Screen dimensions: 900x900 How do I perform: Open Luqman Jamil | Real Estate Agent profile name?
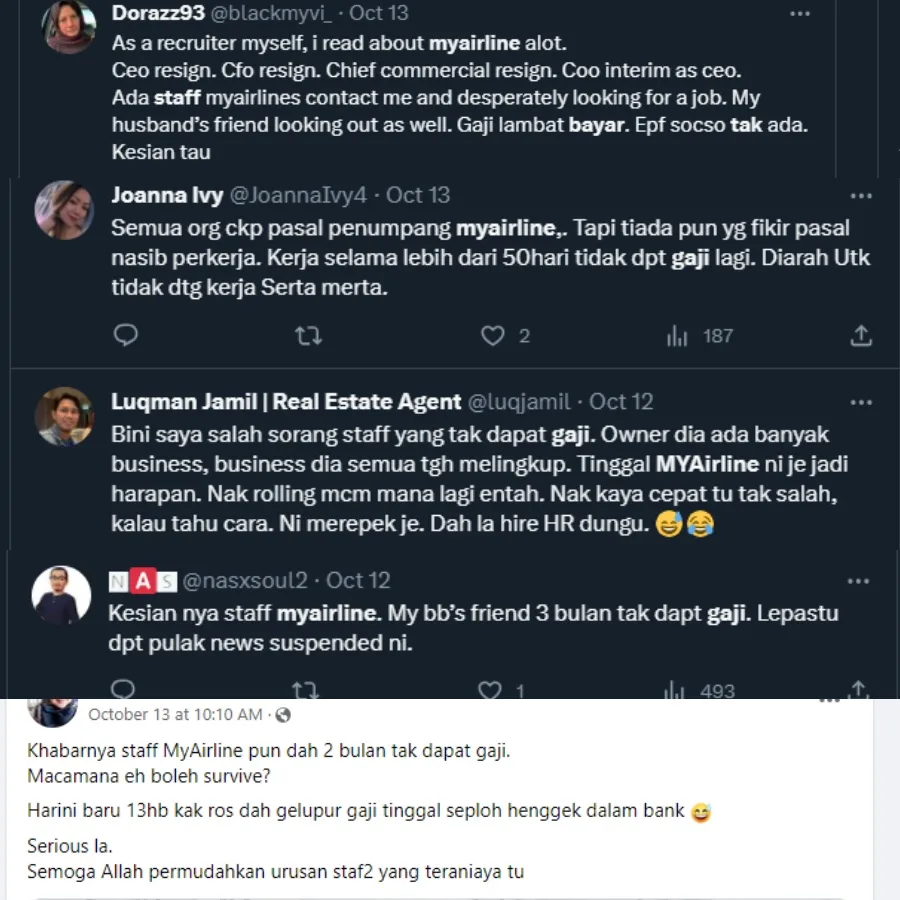tap(286, 402)
